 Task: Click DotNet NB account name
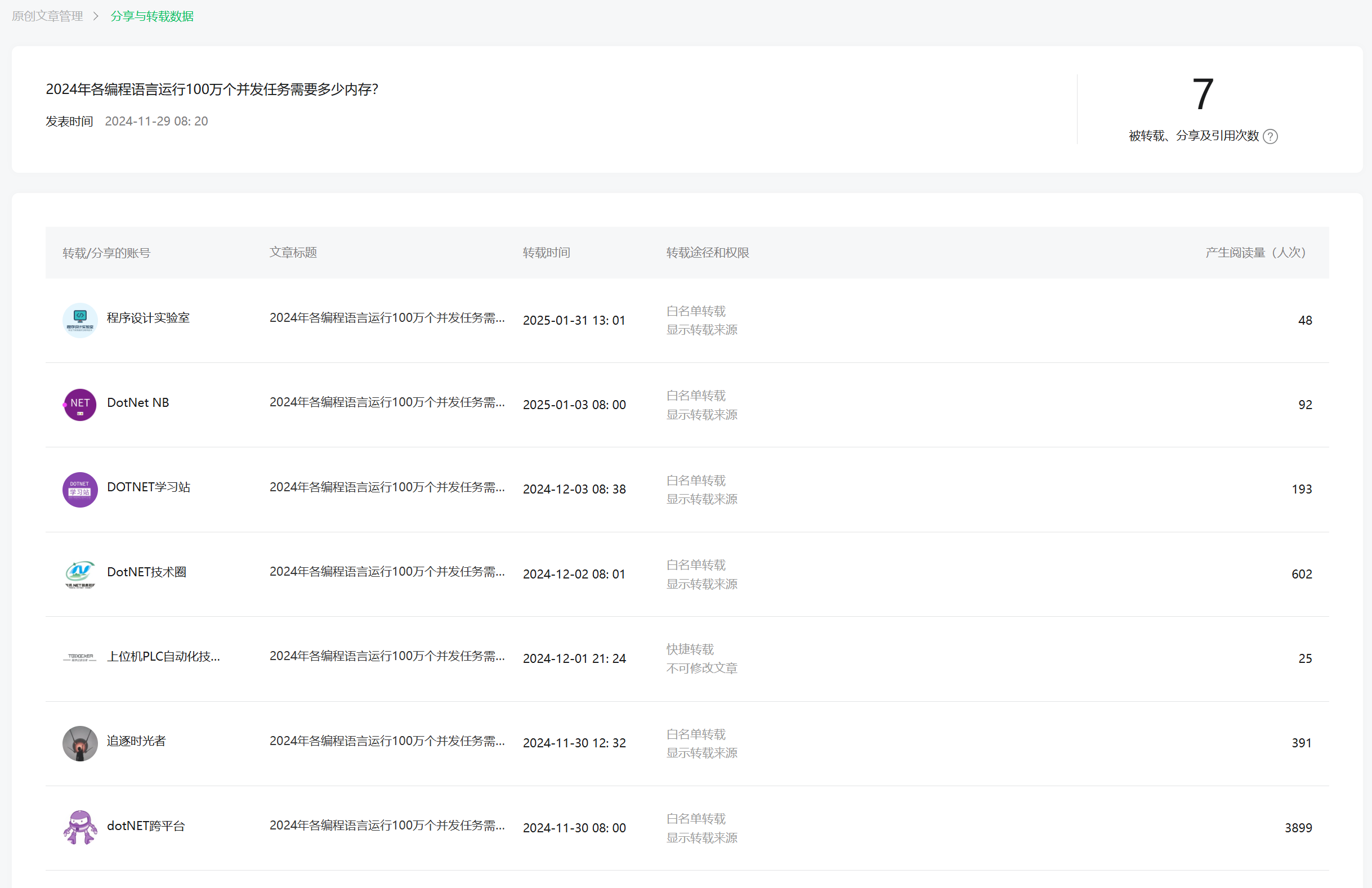pyautogui.click(x=138, y=403)
